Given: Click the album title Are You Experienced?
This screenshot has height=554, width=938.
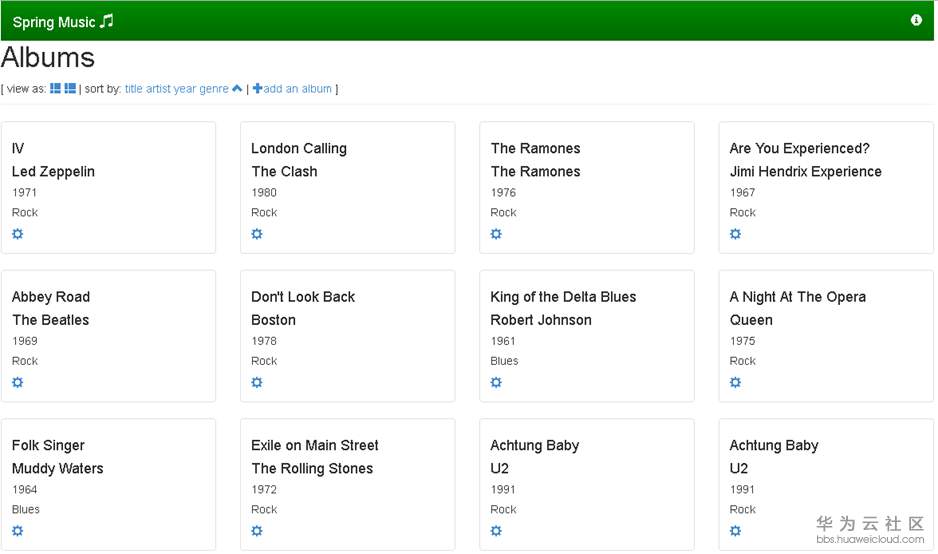Looking at the screenshot, I should (x=799, y=149).
